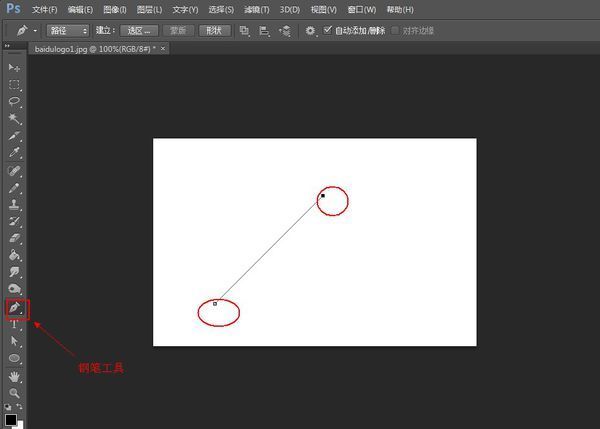Expand the Pen tool preset picker
The height and width of the screenshot is (429, 600).
pyautogui.click(x=24, y=31)
